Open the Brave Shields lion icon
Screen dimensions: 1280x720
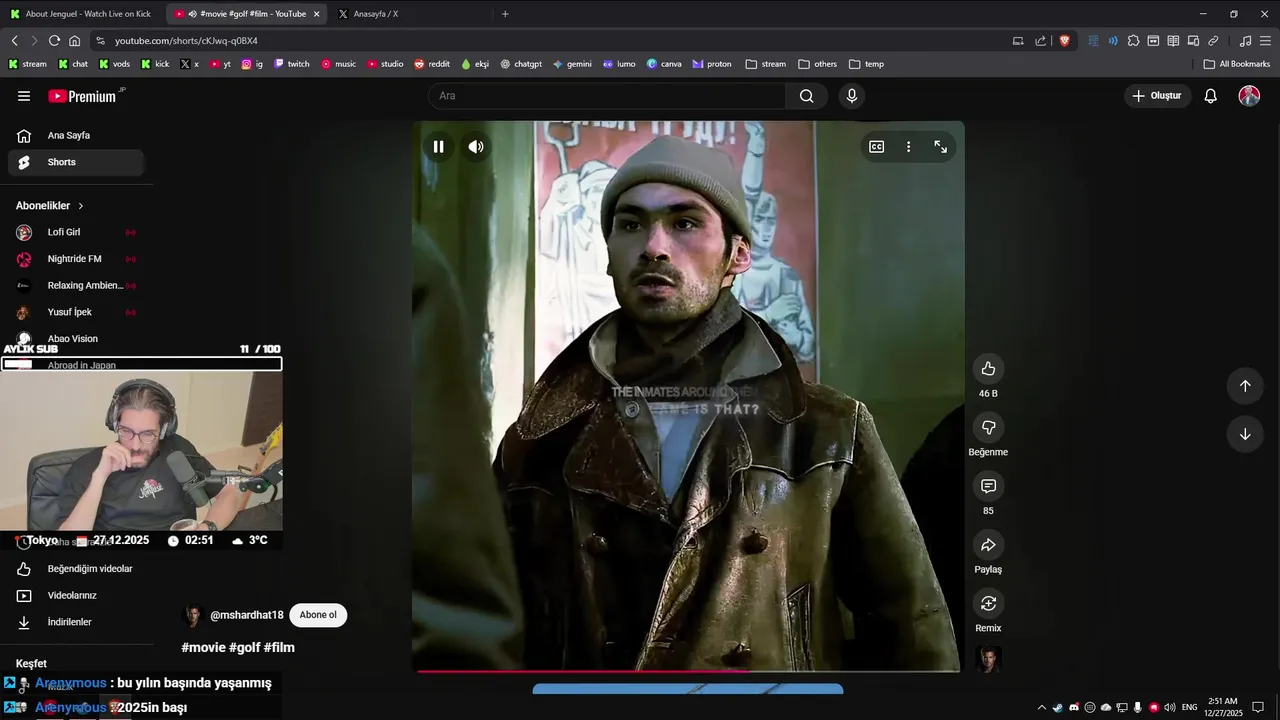point(1064,41)
